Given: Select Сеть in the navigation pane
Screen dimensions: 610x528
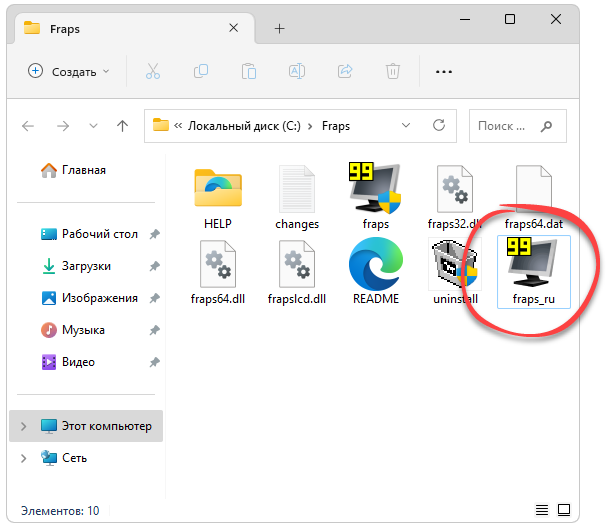Looking at the screenshot, I should (64, 458).
